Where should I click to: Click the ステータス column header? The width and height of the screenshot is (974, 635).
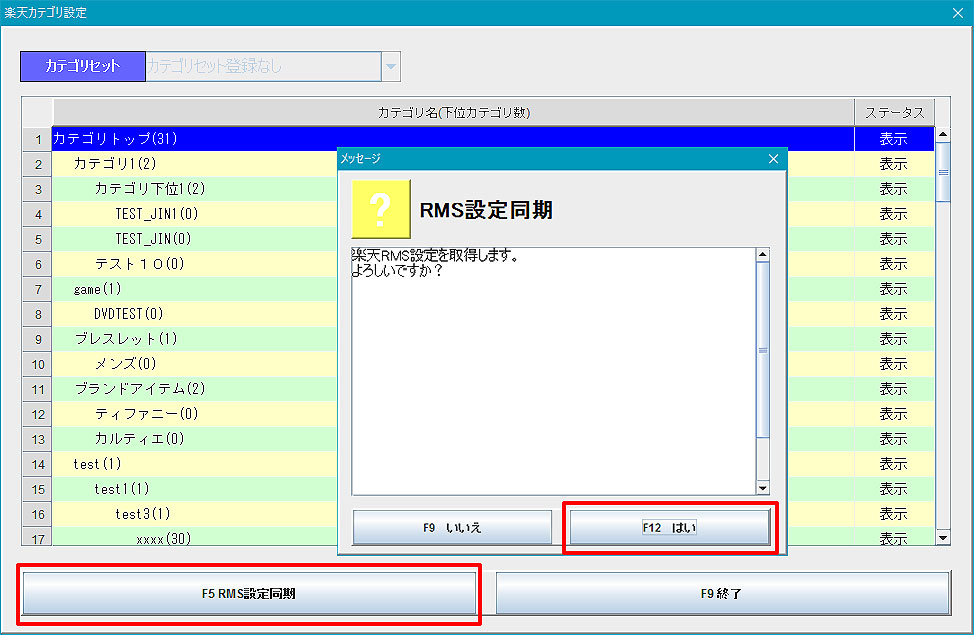[894, 112]
